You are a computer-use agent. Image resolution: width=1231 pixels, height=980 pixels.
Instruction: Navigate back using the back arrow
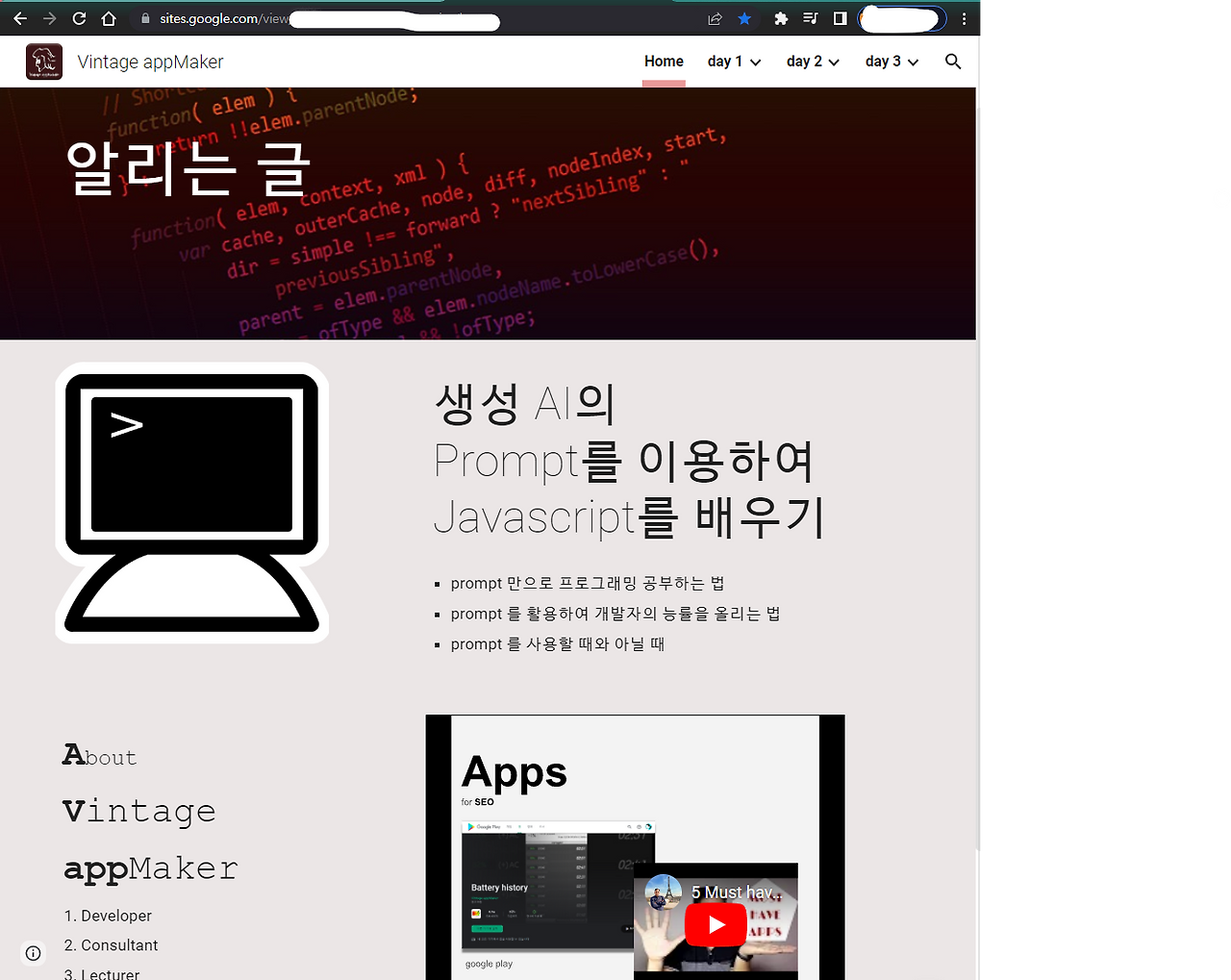[20, 18]
